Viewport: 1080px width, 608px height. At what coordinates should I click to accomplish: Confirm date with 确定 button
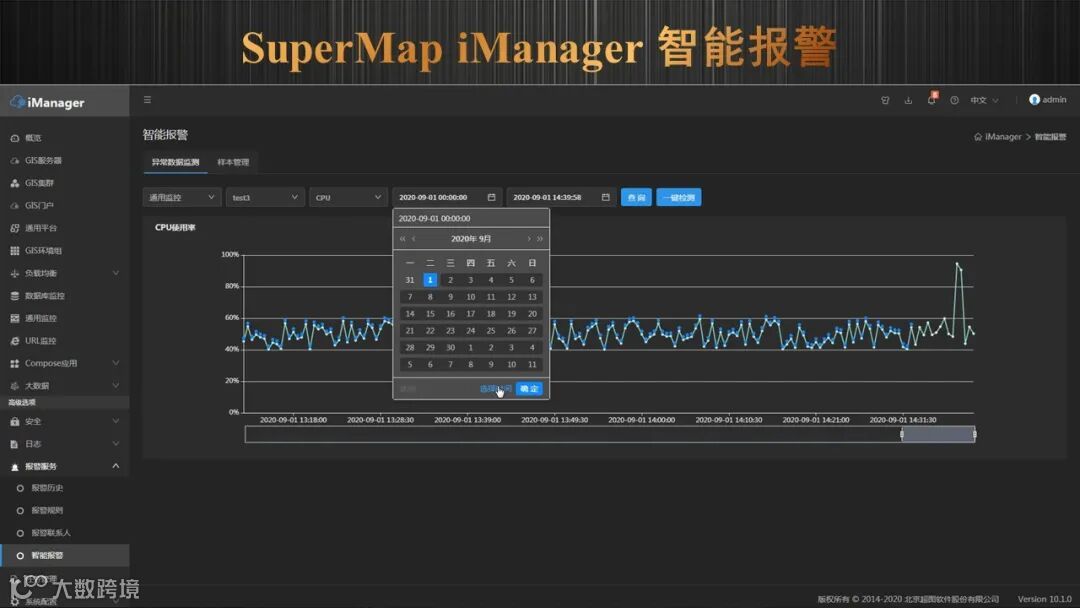pyautogui.click(x=529, y=389)
